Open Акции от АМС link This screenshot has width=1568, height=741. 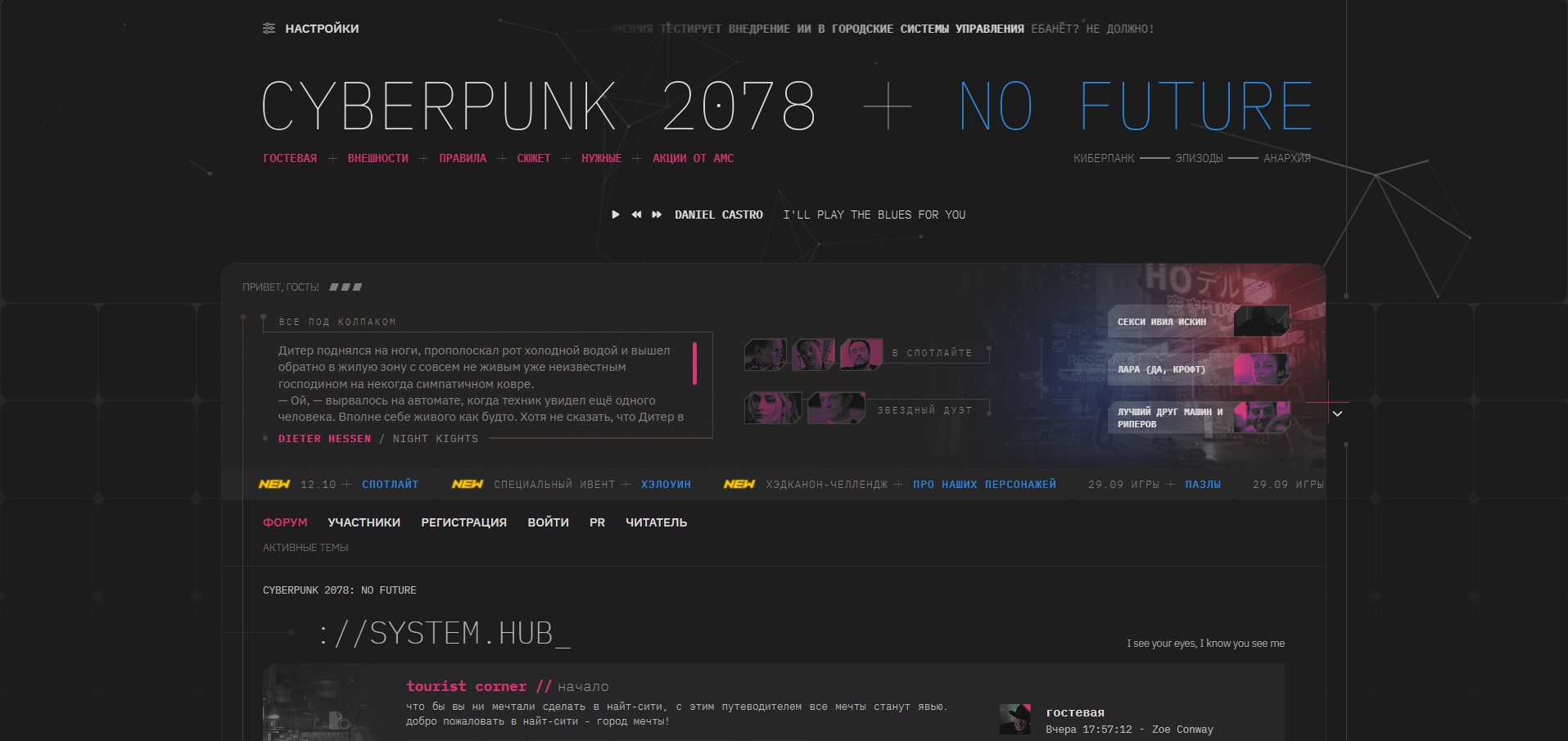click(x=693, y=158)
